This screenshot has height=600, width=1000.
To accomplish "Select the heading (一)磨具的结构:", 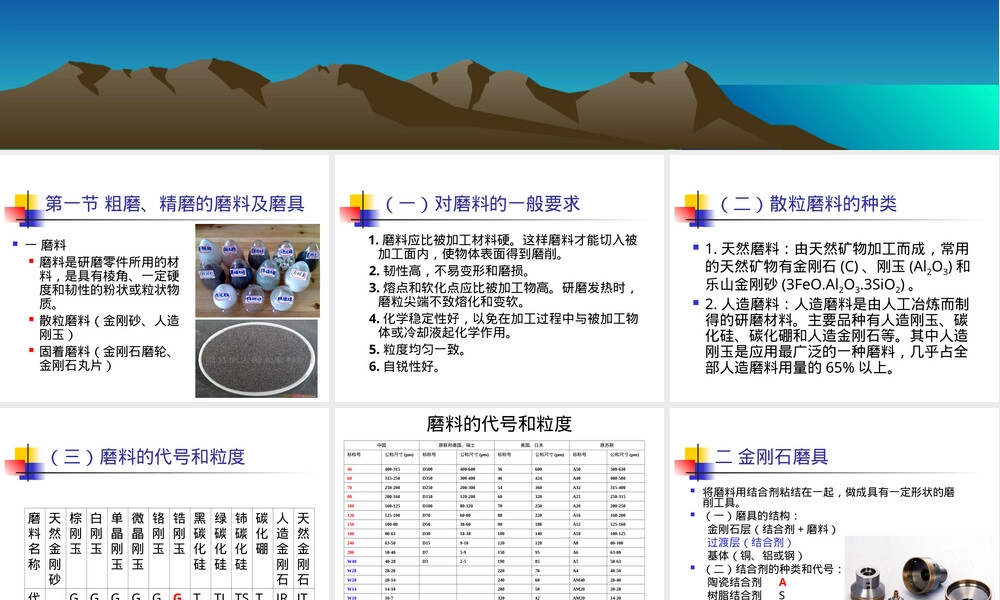I will point(751,516).
